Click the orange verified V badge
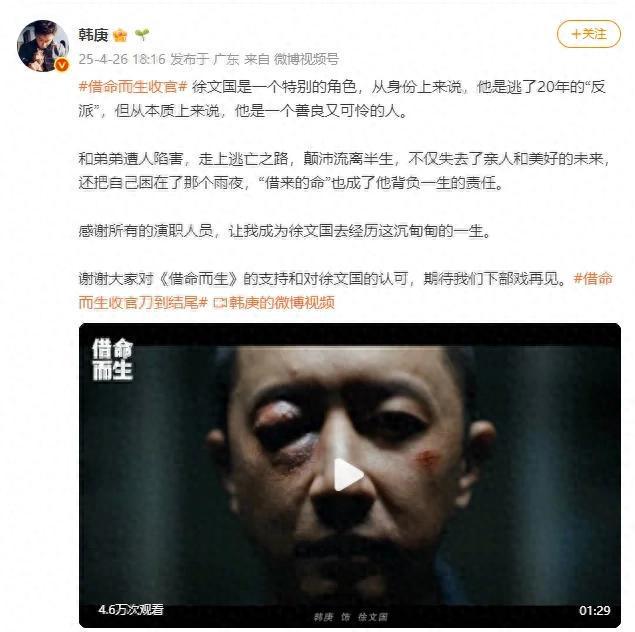 coord(62,65)
